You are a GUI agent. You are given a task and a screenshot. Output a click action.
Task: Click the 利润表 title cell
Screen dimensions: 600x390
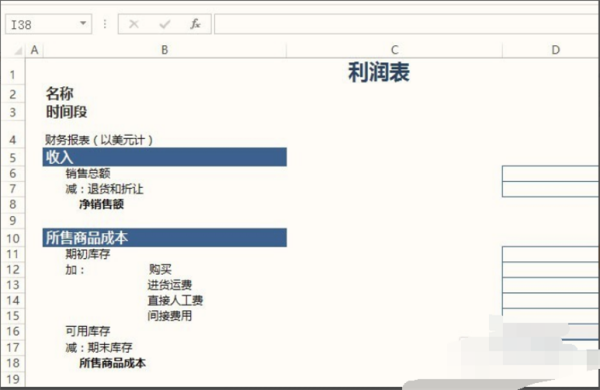click(379, 72)
